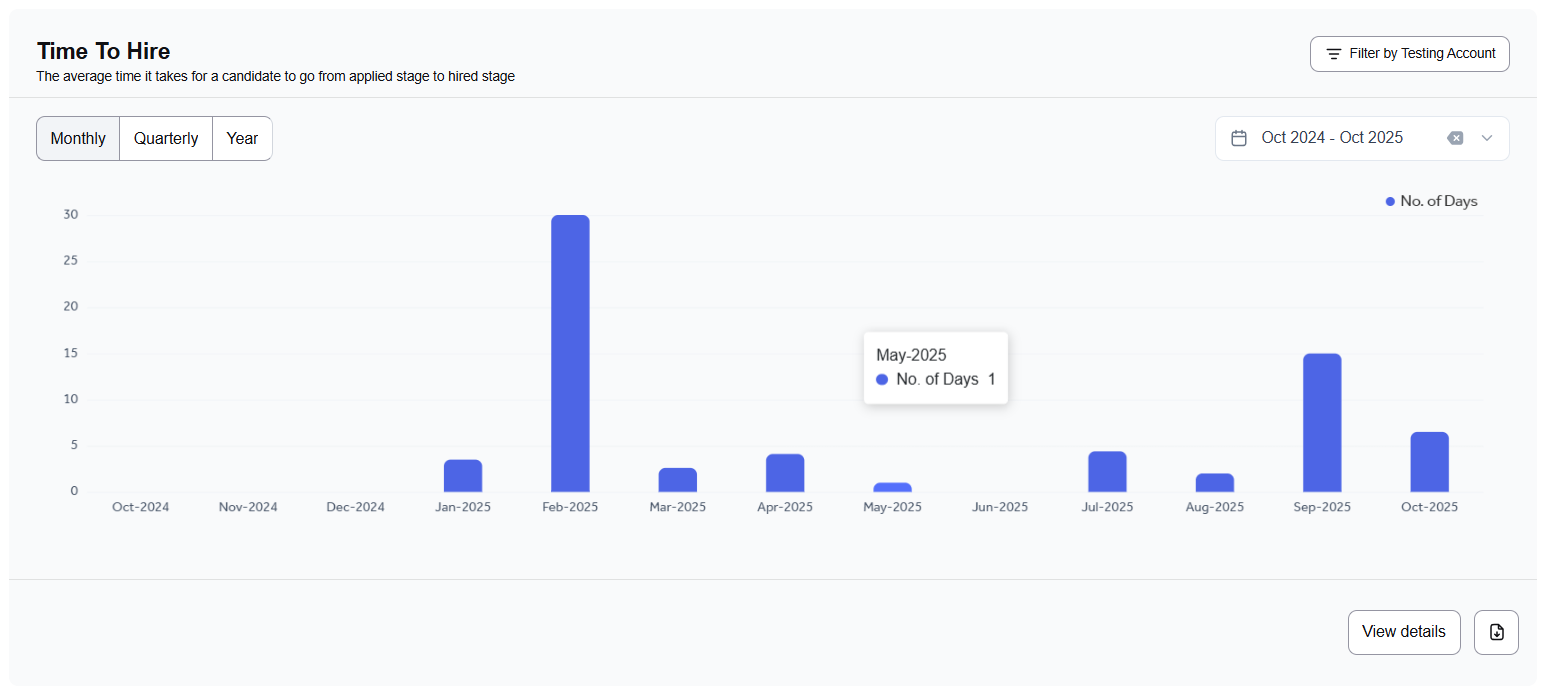Clear the date range with the X icon

pyautogui.click(x=1455, y=138)
